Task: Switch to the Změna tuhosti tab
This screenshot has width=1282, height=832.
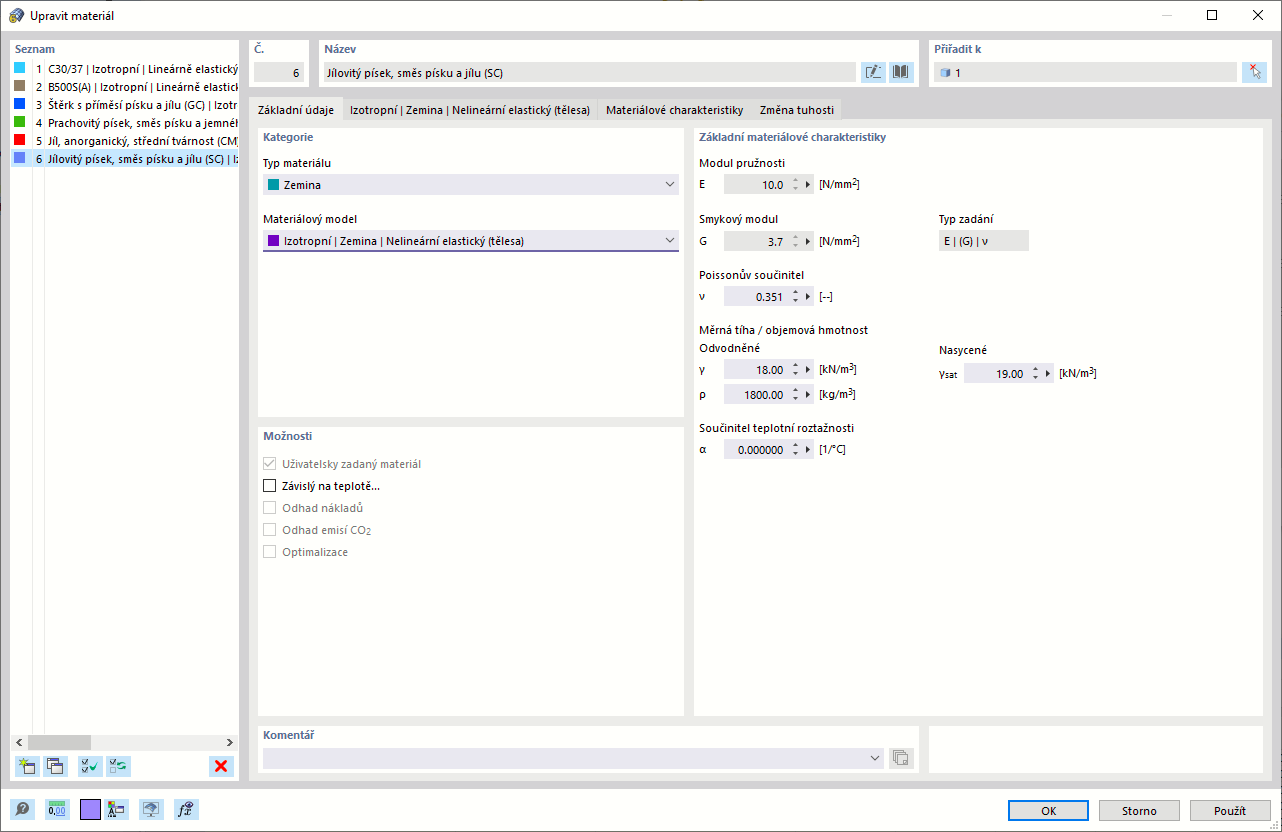Action: (x=797, y=110)
